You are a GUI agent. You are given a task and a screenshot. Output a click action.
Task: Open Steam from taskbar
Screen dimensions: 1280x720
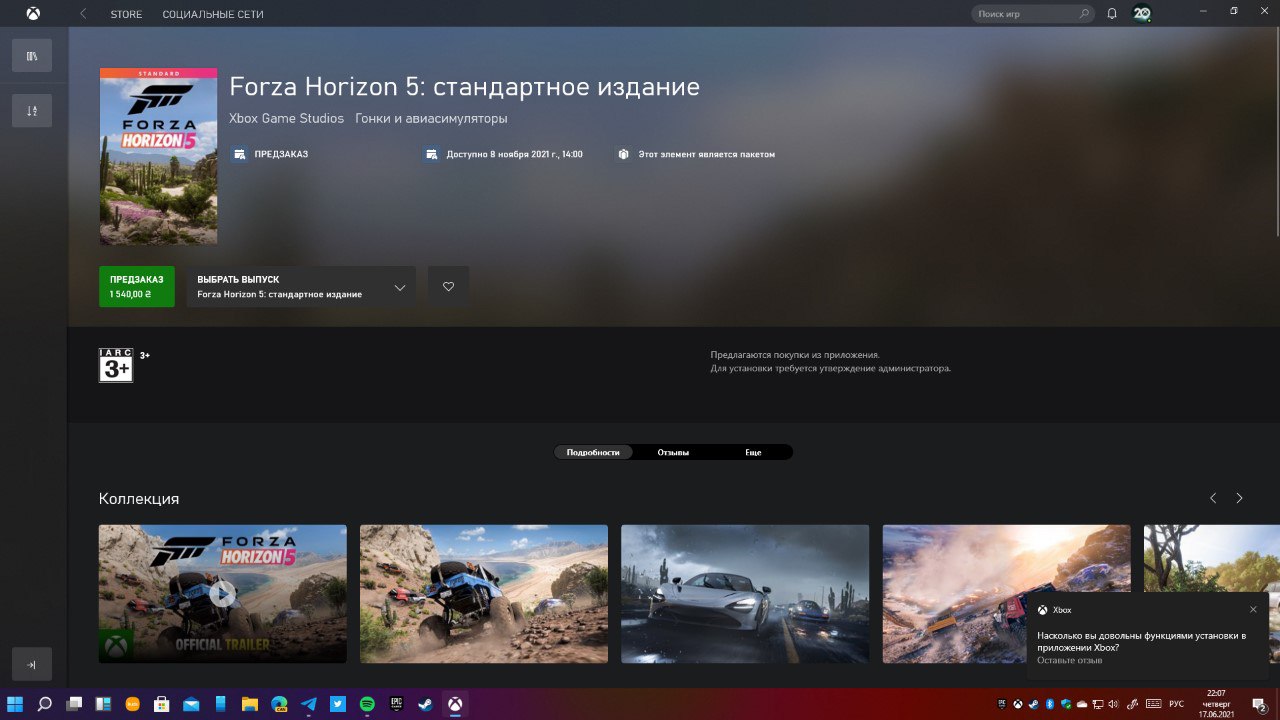pos(425,704)
